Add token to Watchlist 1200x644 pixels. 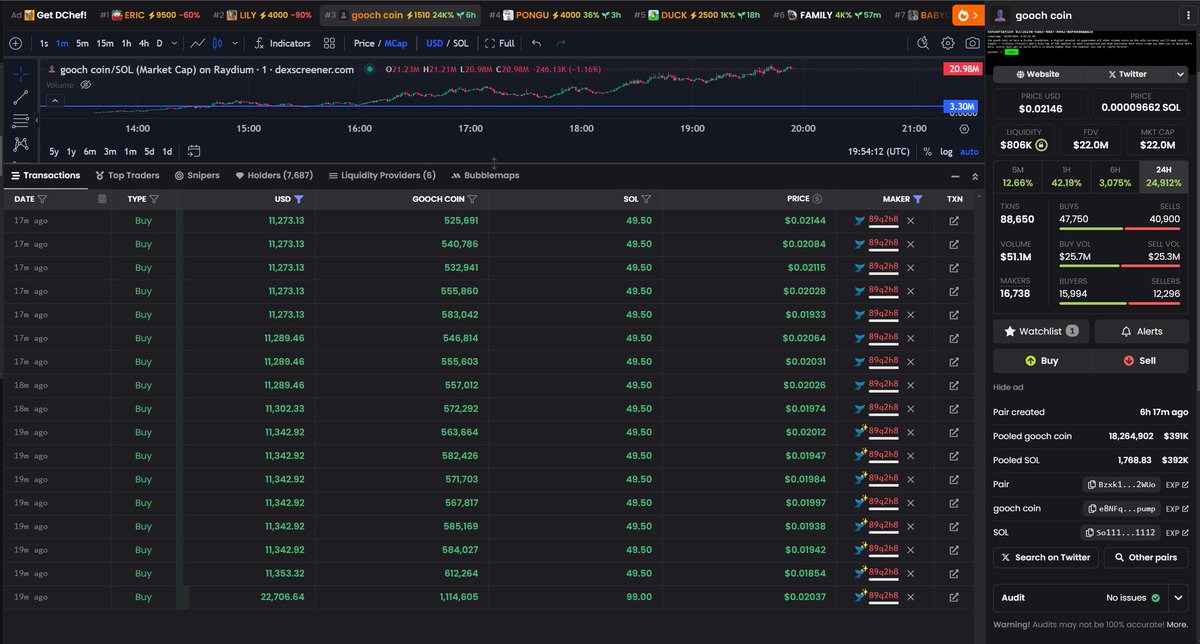(1041, 331)
